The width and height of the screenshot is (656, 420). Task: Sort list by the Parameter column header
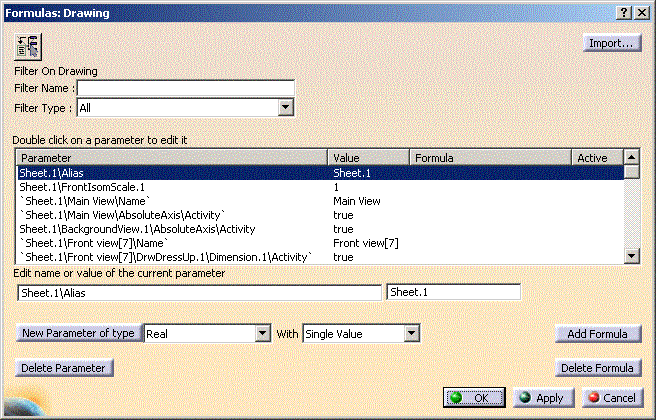(x=173, y=158)
